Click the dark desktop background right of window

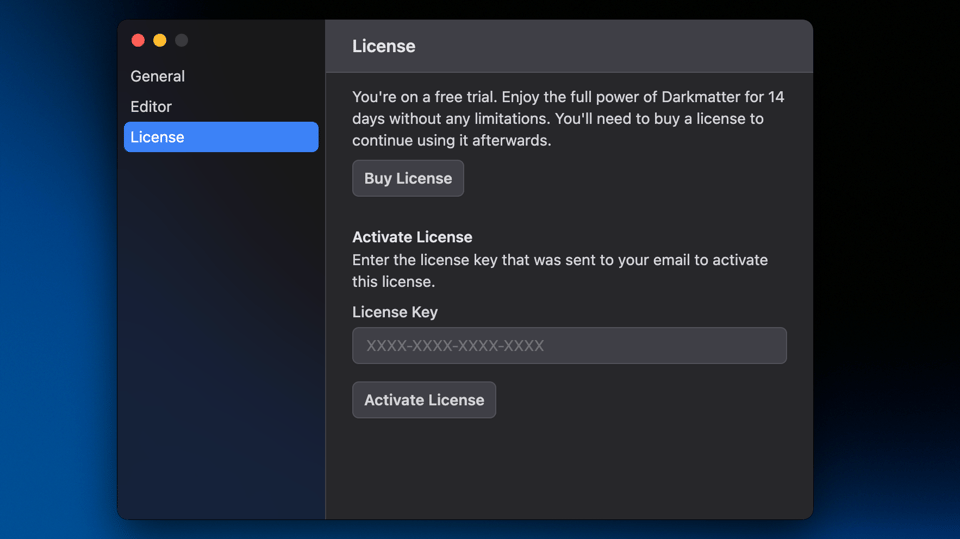click(x=885, y=250)
